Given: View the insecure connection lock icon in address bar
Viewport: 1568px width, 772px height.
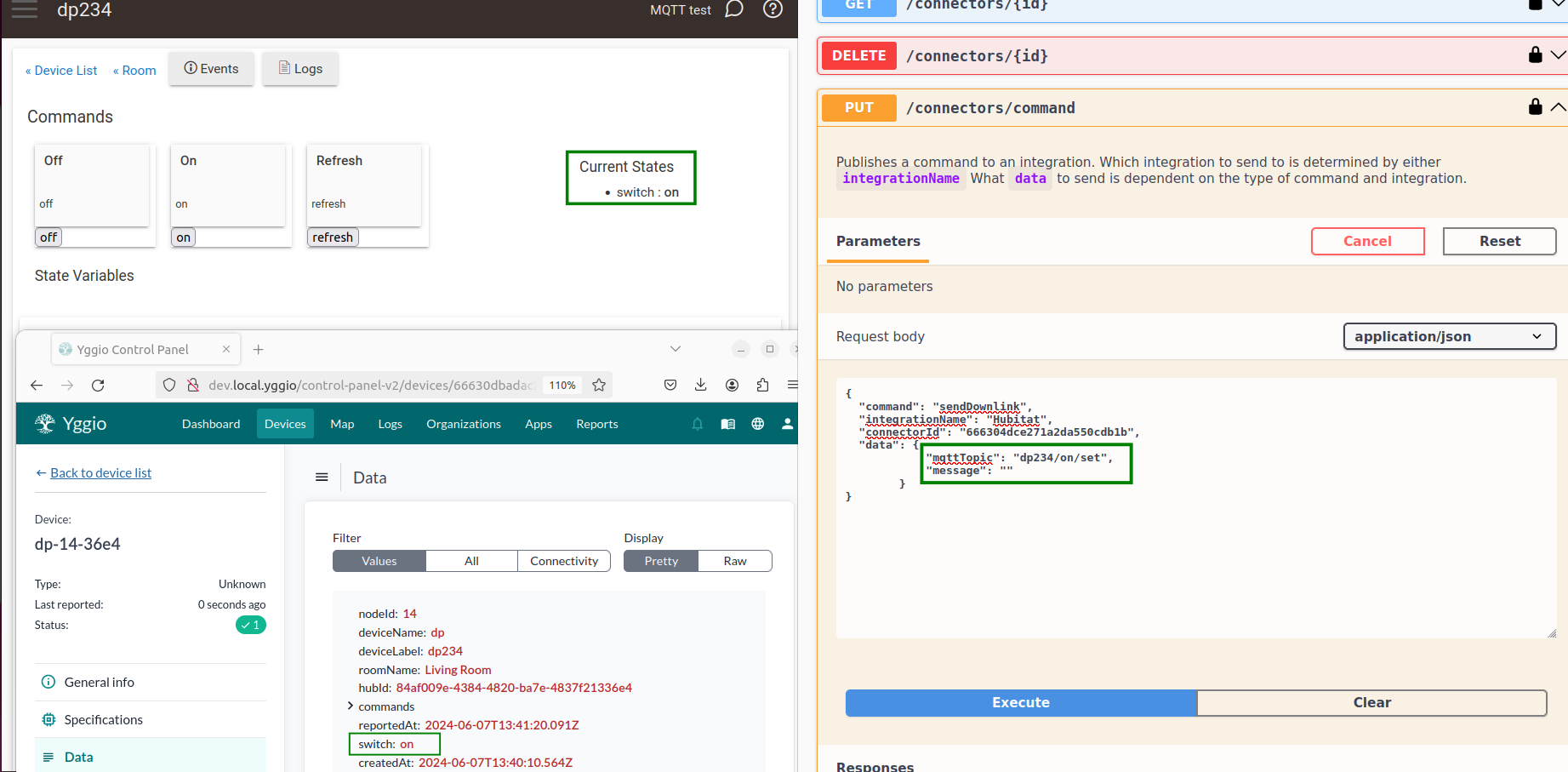Looking at the screenshot, I should [x=193, y=386].
